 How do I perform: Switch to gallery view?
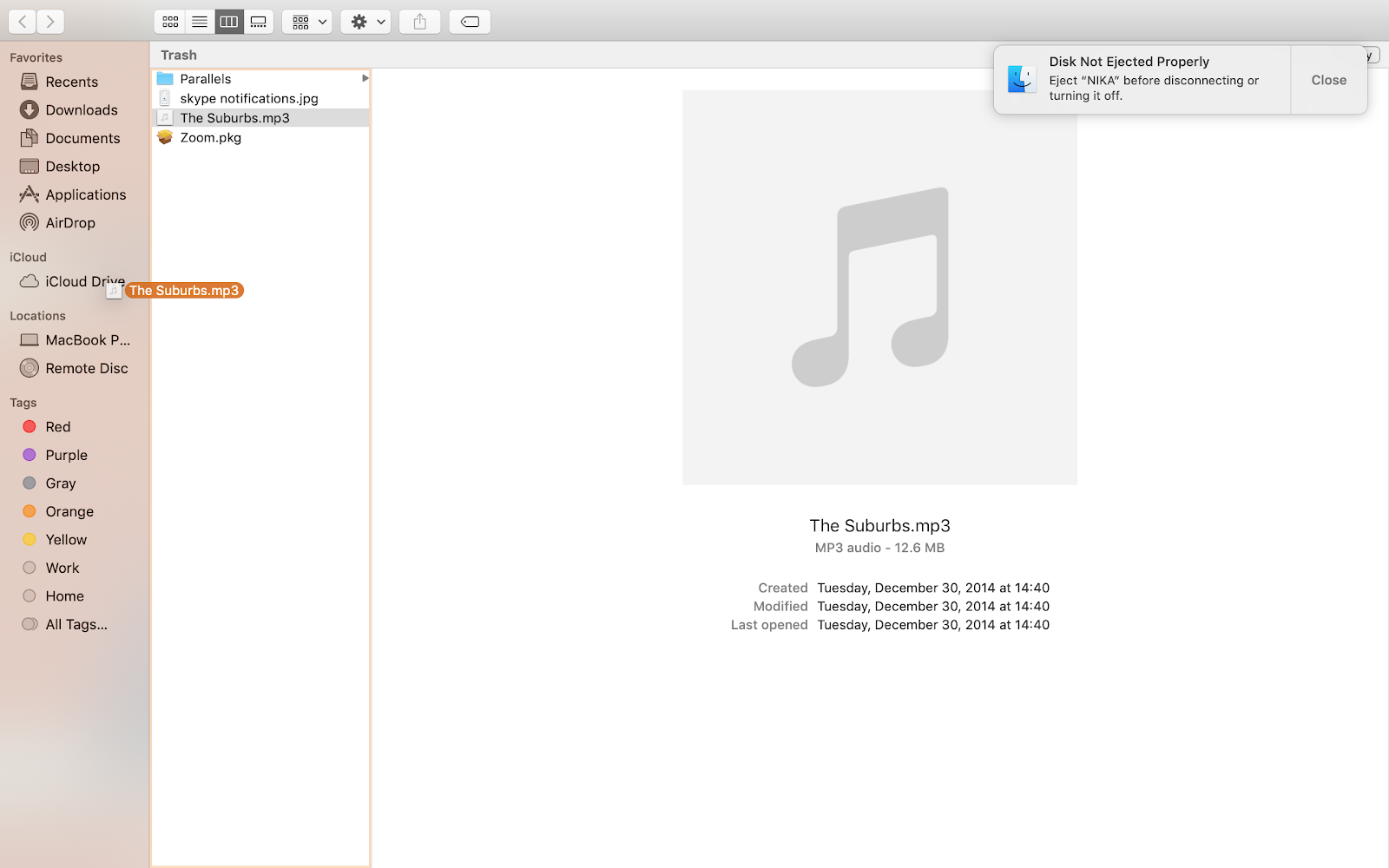click(x=259, y=22)
